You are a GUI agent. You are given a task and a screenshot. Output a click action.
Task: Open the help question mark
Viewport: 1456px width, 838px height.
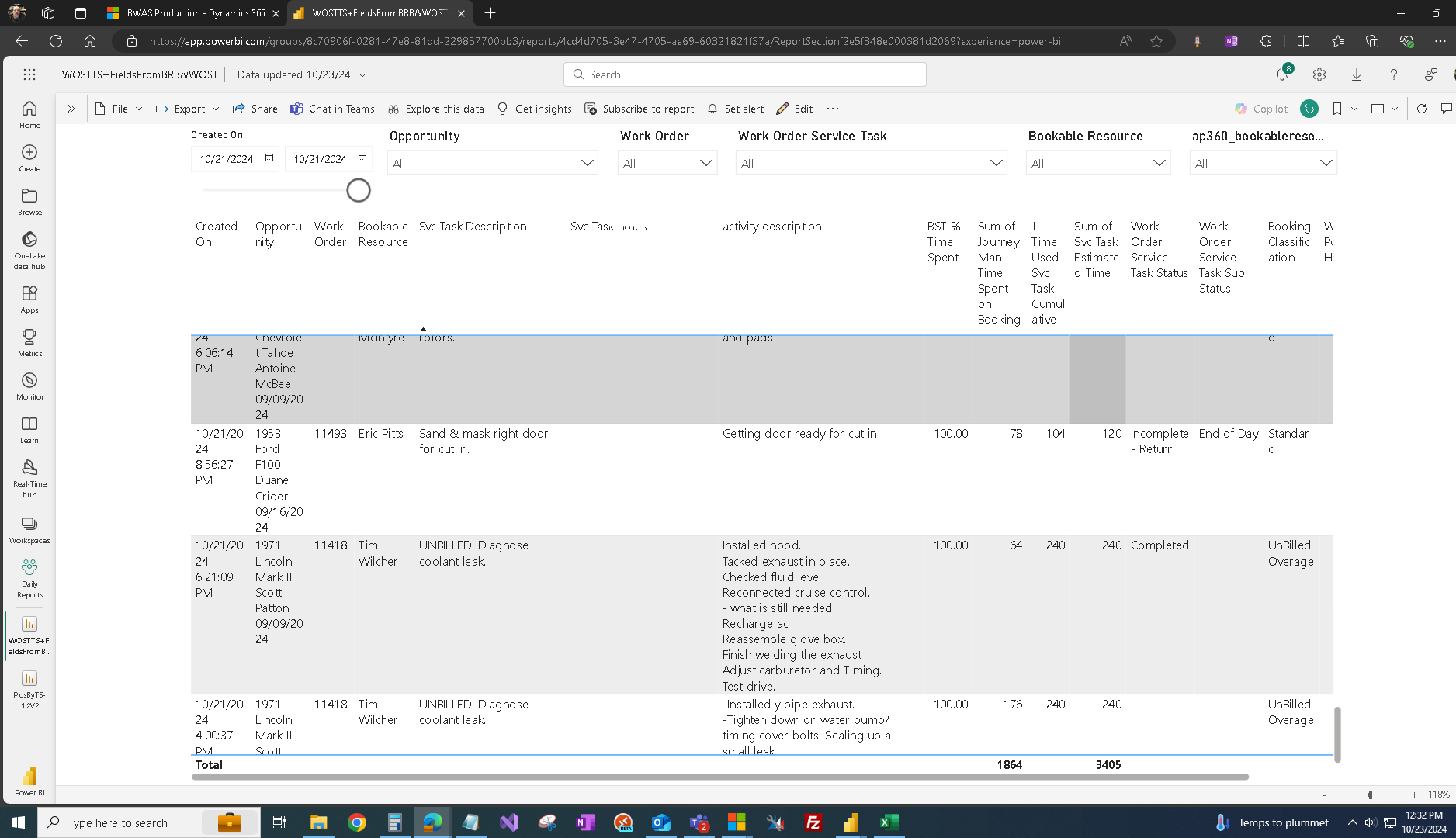click(x=1394, y=74)
